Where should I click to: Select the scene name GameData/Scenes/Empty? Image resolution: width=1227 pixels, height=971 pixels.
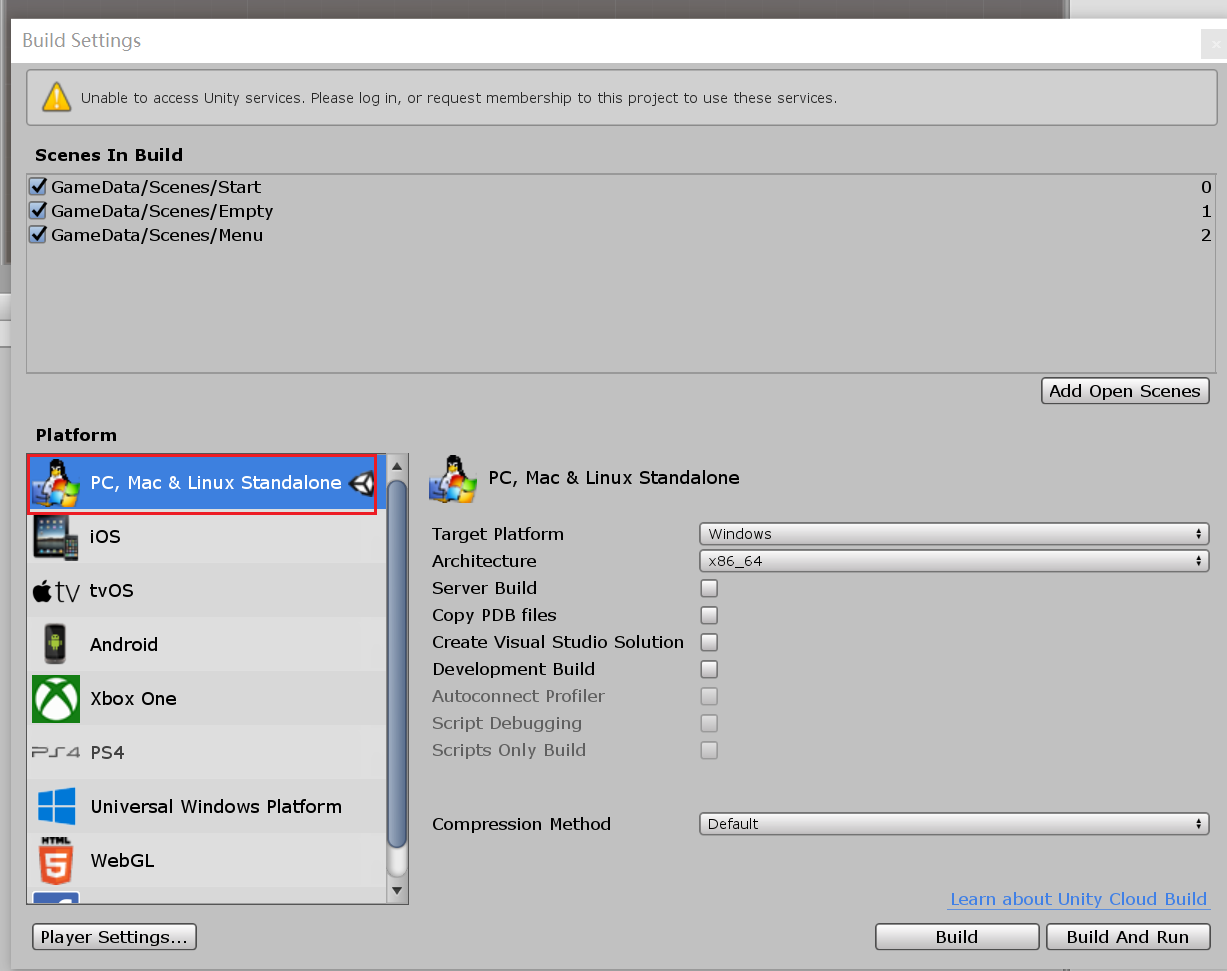pos(162,211)
